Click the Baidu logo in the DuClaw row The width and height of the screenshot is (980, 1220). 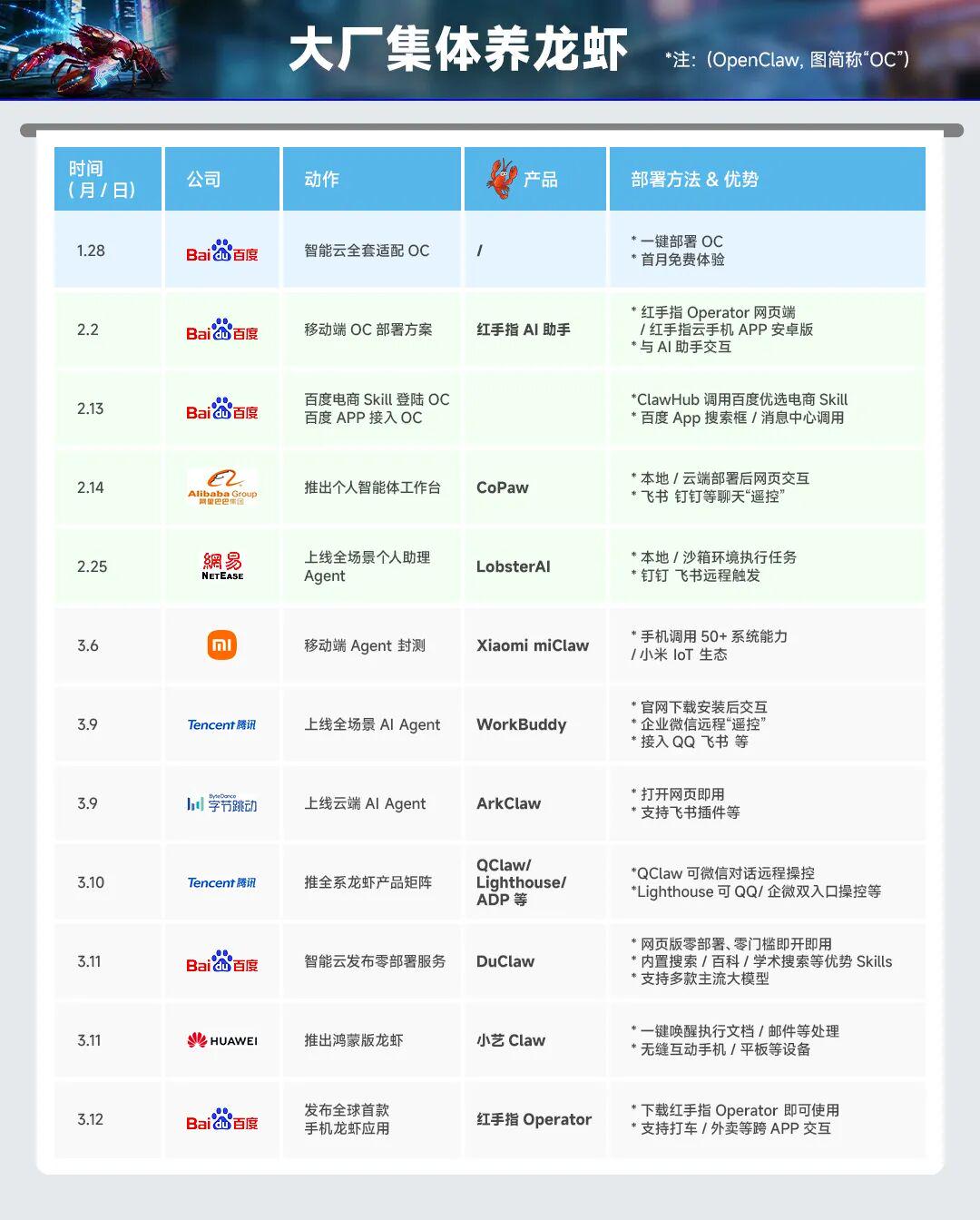tap(222, 962)
